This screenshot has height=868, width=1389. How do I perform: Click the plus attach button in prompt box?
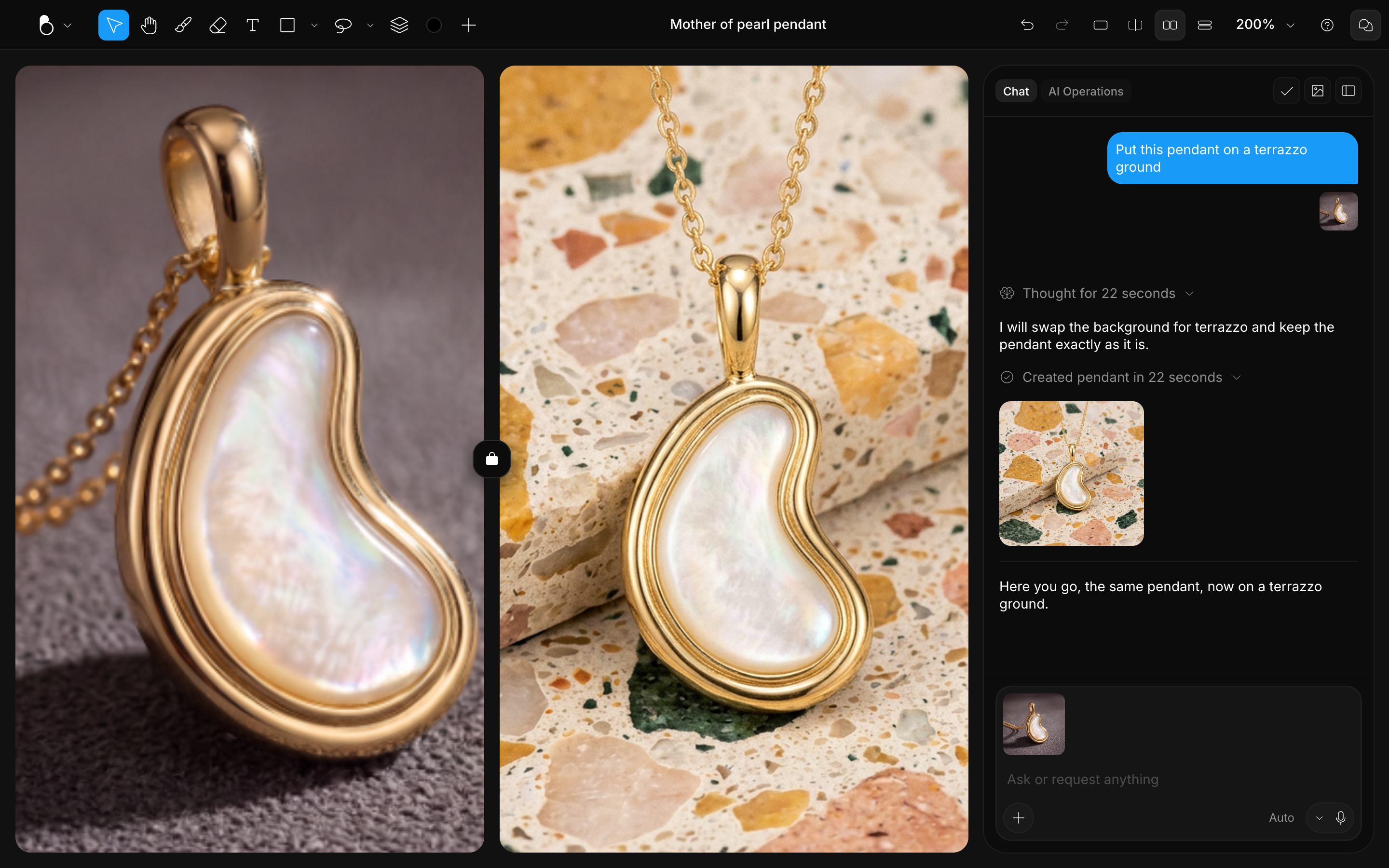[1018, 817]
